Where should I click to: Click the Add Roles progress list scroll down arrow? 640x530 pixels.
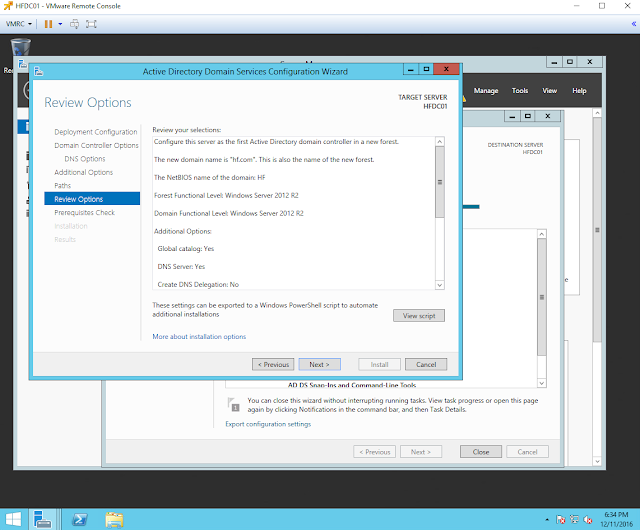(x=542, y=383)
